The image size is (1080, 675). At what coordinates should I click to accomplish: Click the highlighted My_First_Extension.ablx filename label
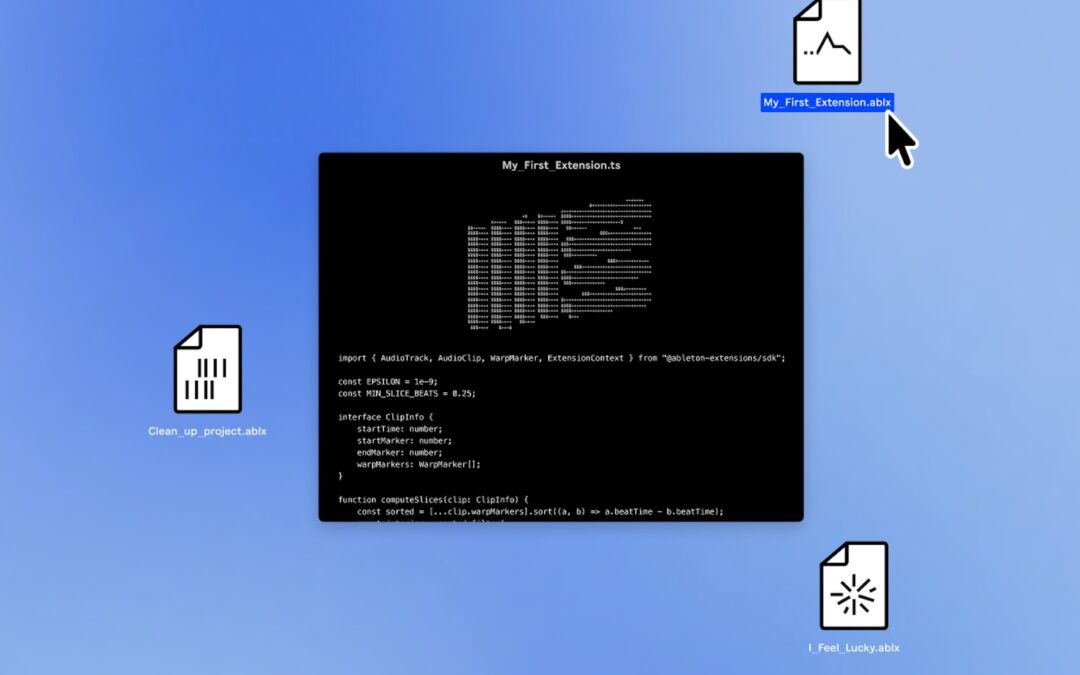(827, 103)
